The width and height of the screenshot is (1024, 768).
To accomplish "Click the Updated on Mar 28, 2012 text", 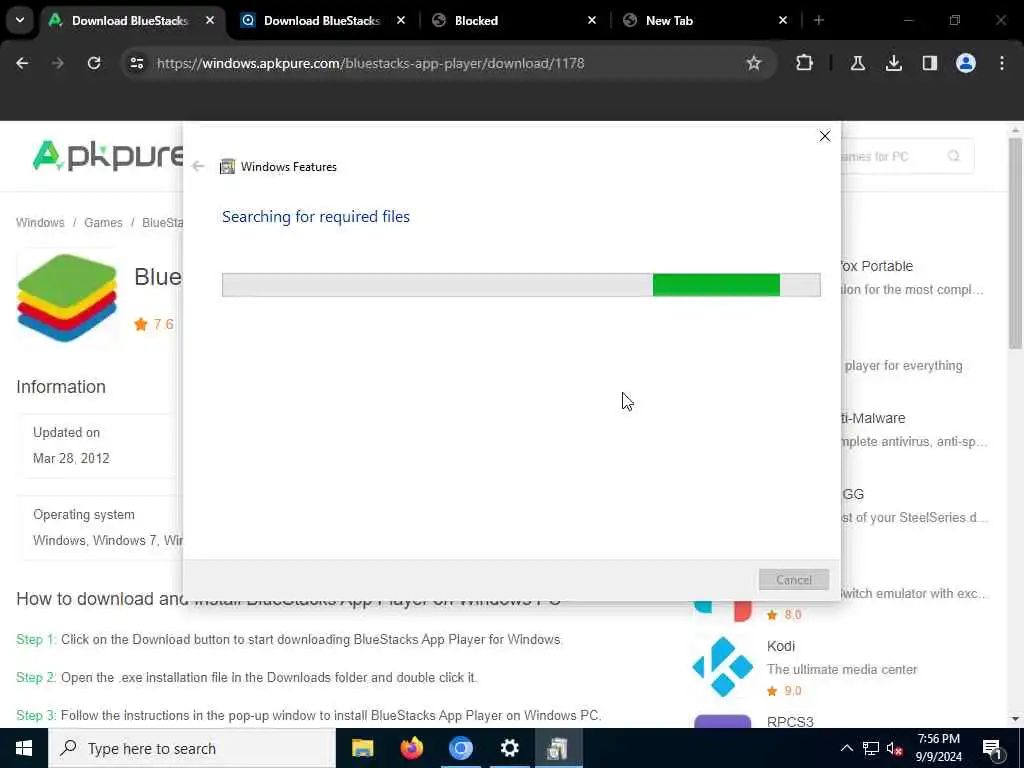I will click(71, 445).
